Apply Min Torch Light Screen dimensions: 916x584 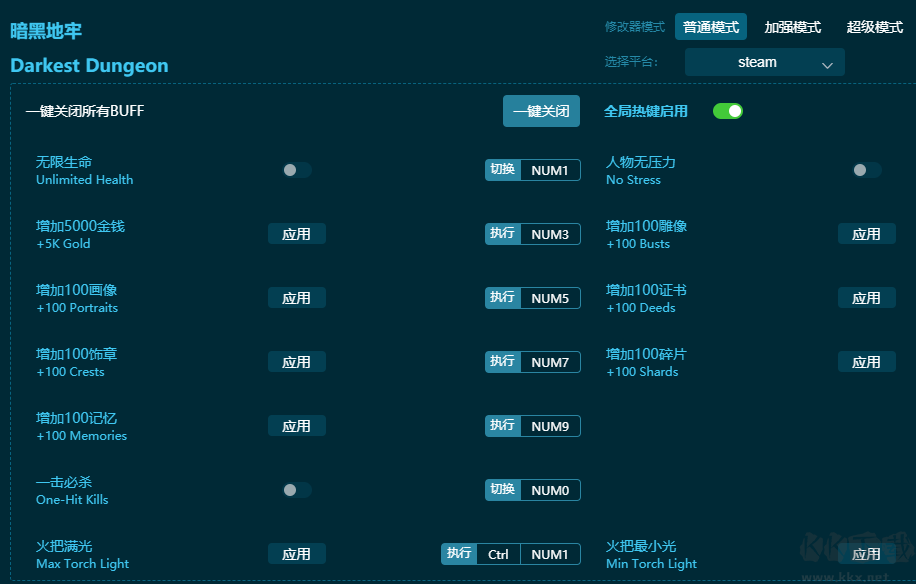(x=866, y=553)
